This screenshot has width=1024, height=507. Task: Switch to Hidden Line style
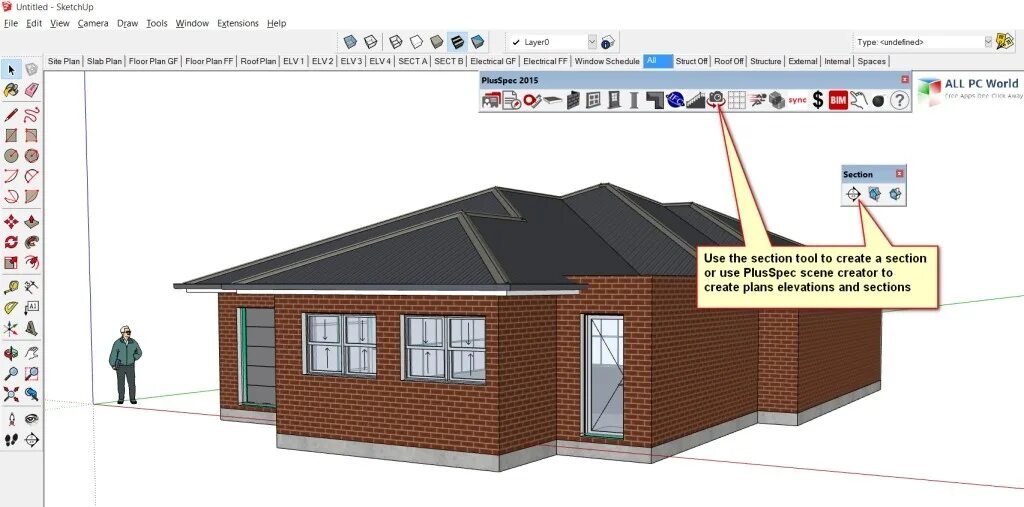(x=416, y=42)
